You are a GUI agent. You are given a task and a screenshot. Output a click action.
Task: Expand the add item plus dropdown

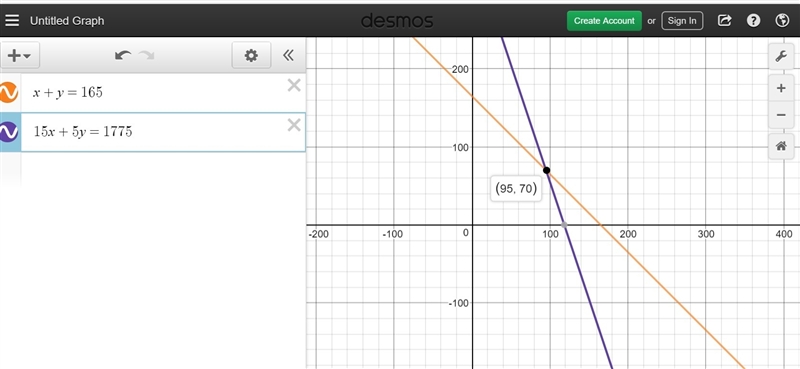(x=19, y=55)
